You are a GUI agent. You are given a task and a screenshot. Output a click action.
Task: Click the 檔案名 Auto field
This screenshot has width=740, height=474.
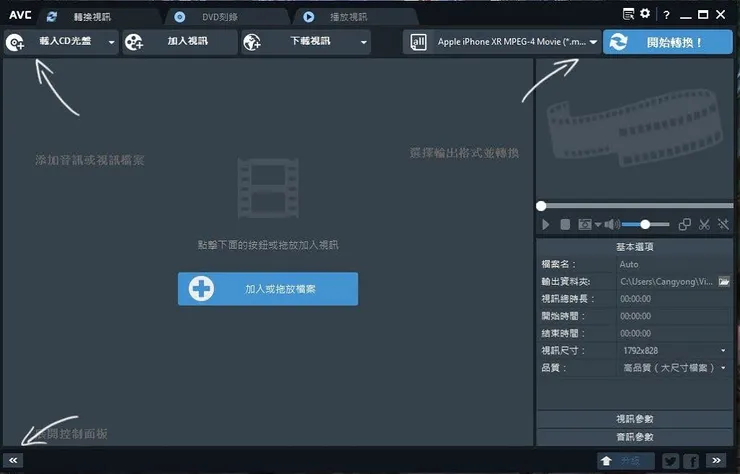click(x=674, y=264)
